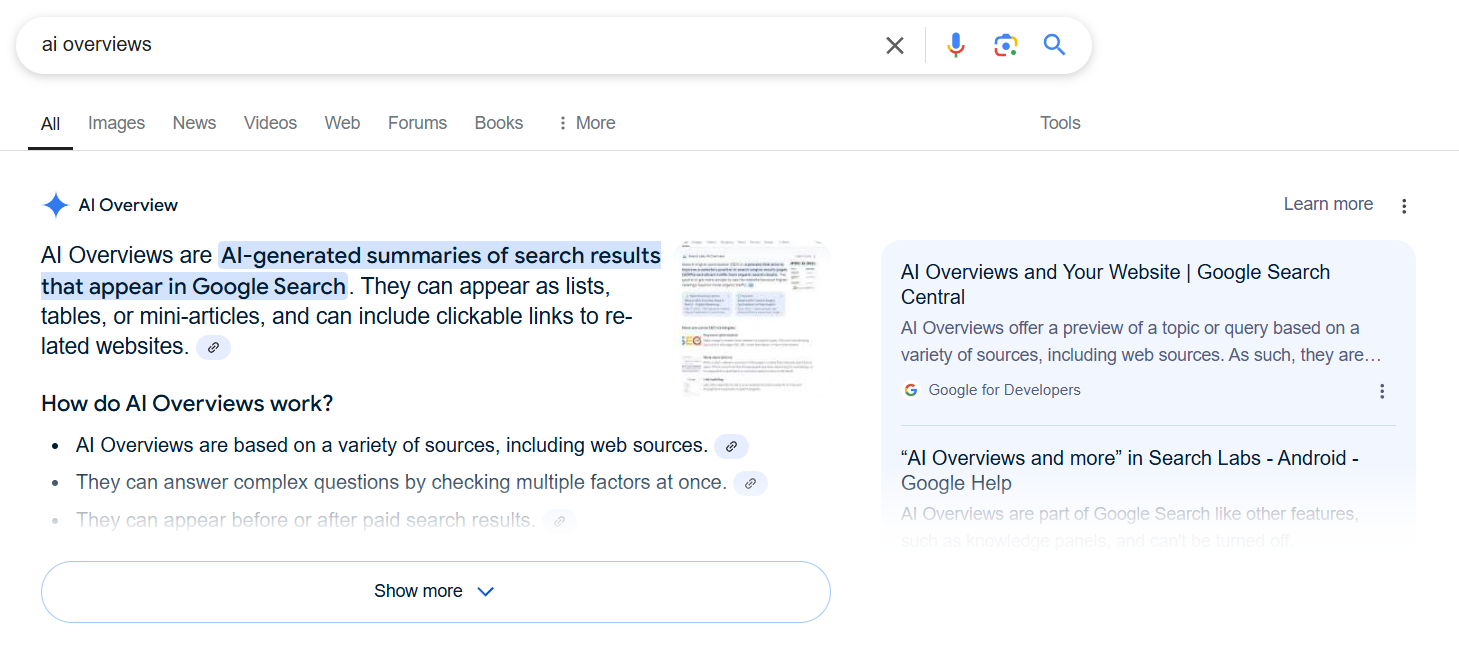
Task: Focus the search field containing 'ai overviews'
Action: [x=455, y=45]
